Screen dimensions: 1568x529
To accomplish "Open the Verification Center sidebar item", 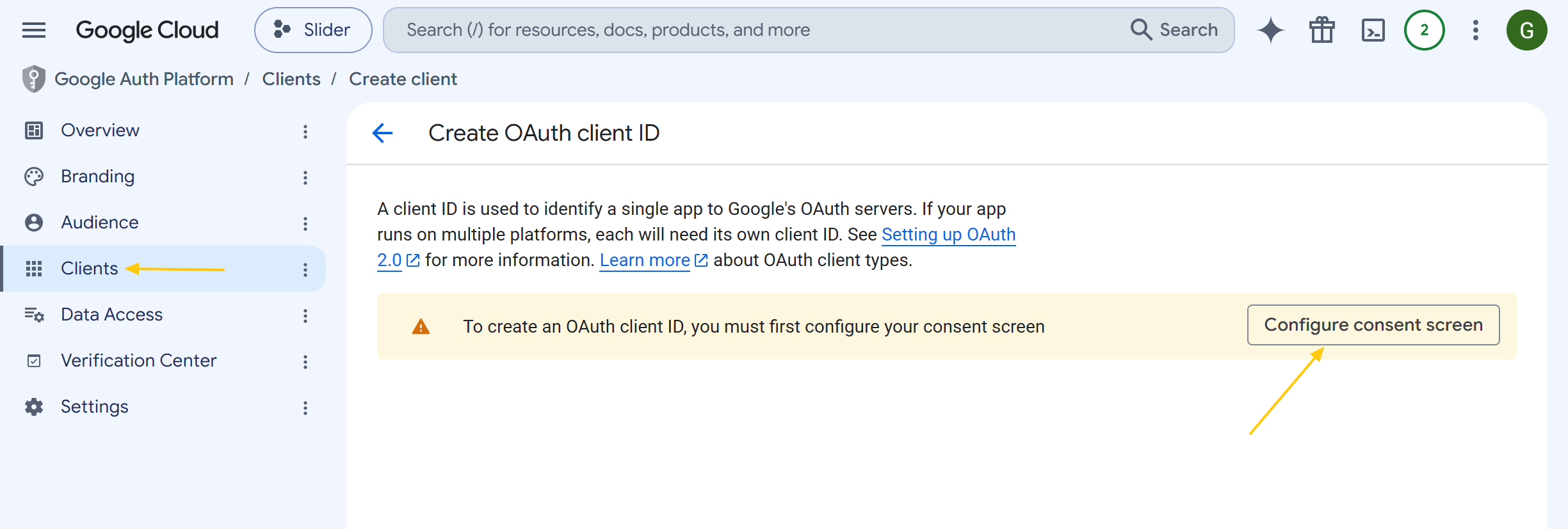I will [x=163, y=361].
